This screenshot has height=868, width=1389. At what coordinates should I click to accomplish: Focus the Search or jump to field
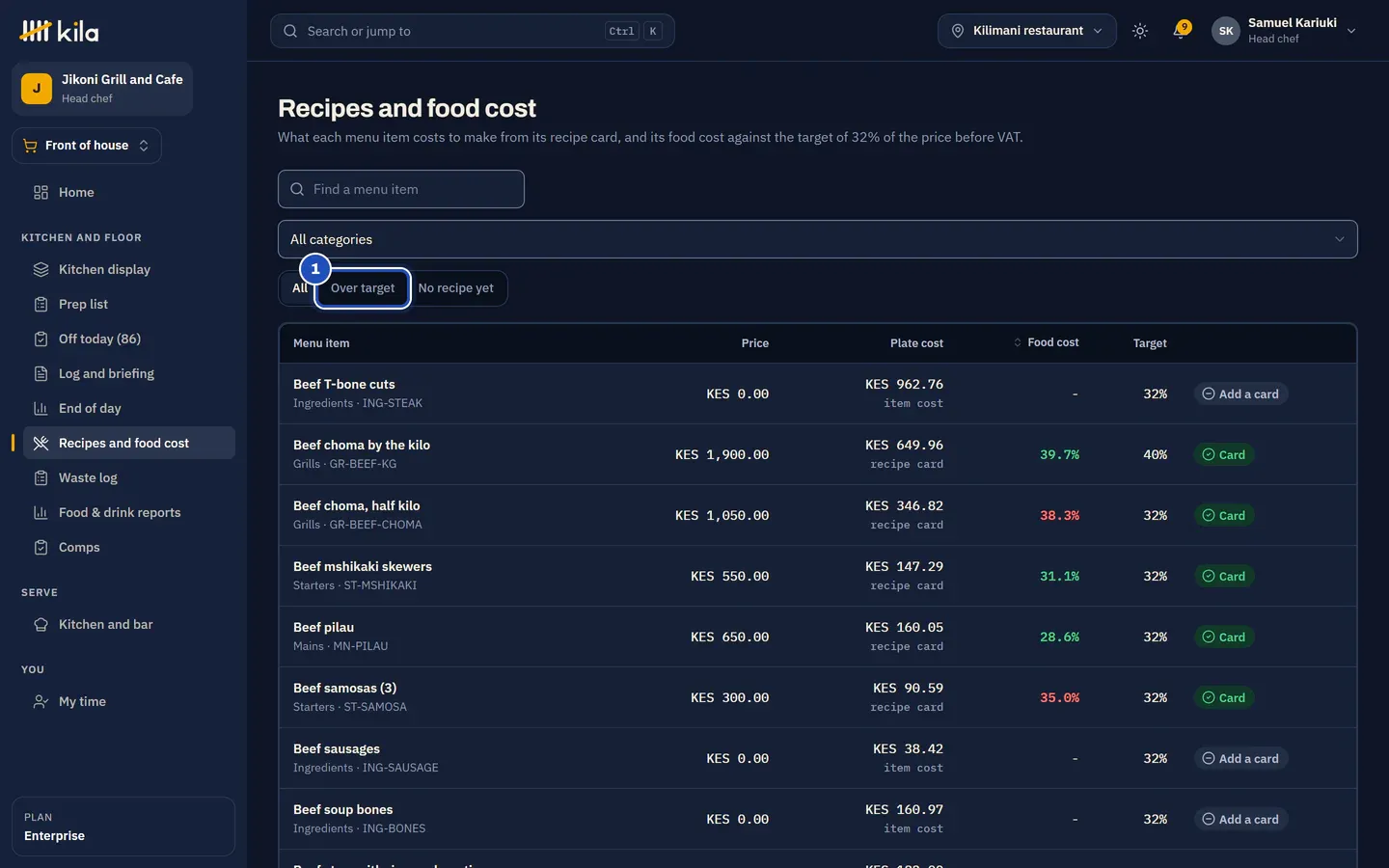[472, 31]
